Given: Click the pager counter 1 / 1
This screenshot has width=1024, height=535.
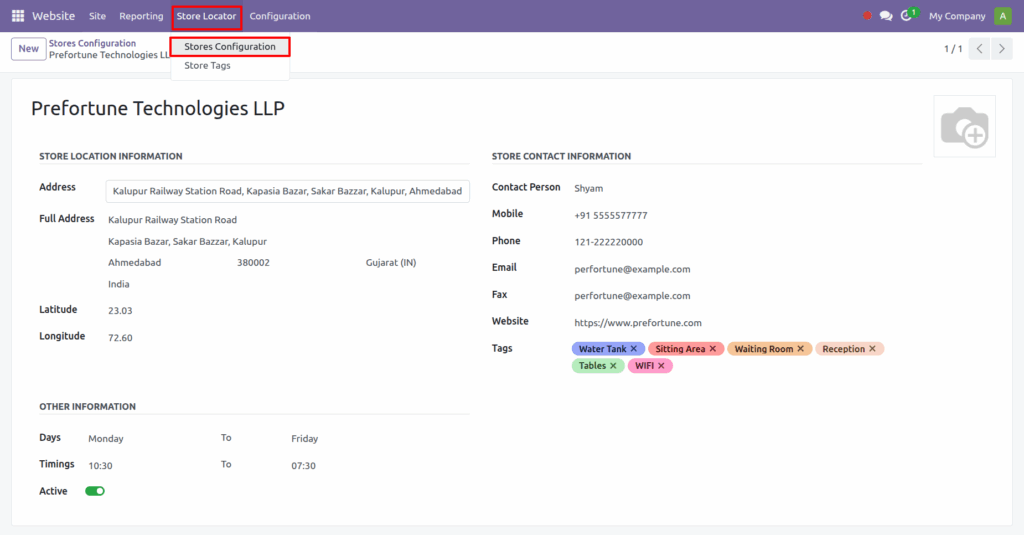Looking at the screenshot, I should 953,49.
